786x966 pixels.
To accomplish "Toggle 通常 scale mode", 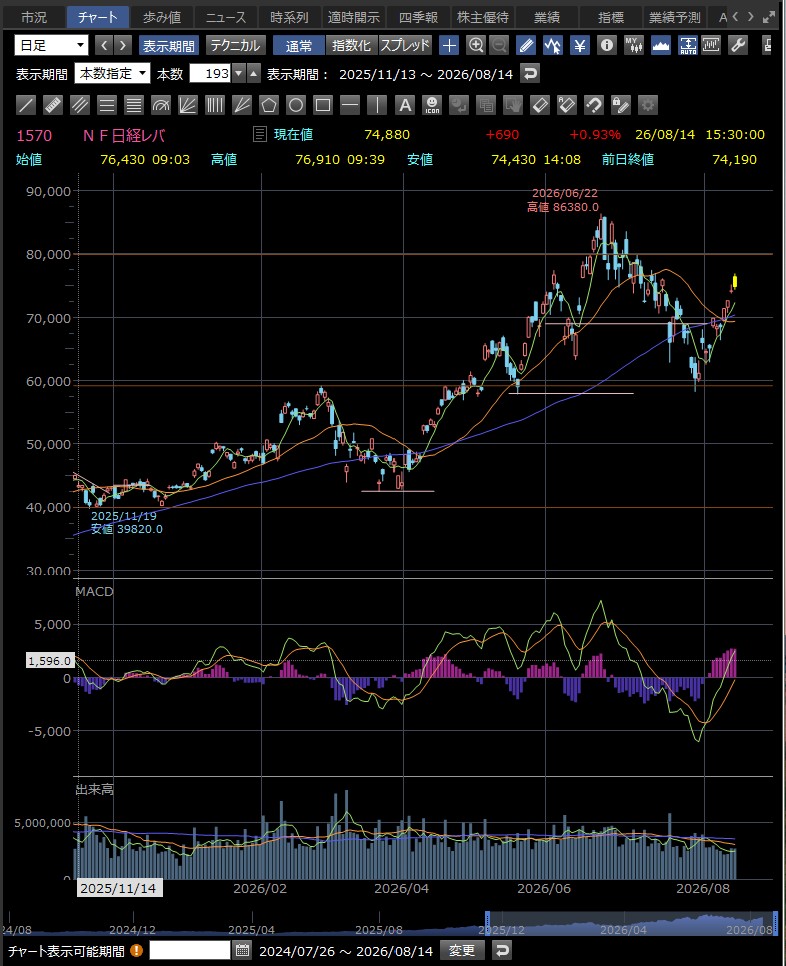I will coord(299,46).
